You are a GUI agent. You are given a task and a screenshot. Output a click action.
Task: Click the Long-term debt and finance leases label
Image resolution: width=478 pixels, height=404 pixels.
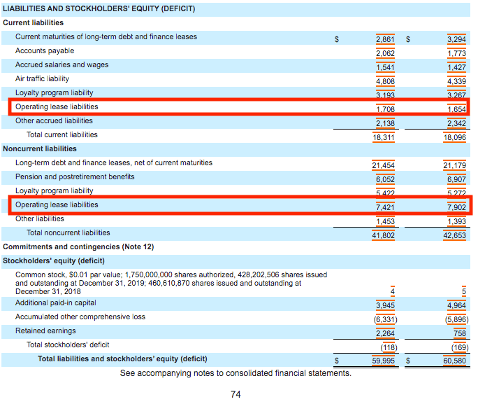click(114, 163)
